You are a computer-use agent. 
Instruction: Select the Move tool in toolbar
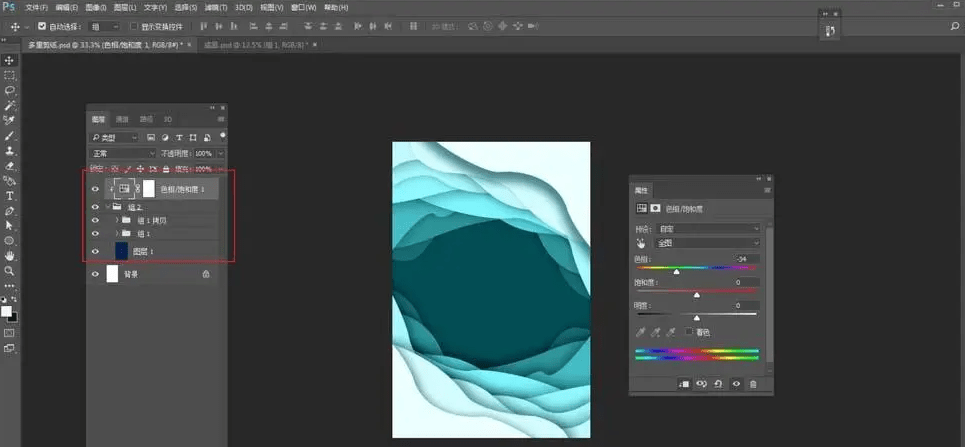coord(10,61)
